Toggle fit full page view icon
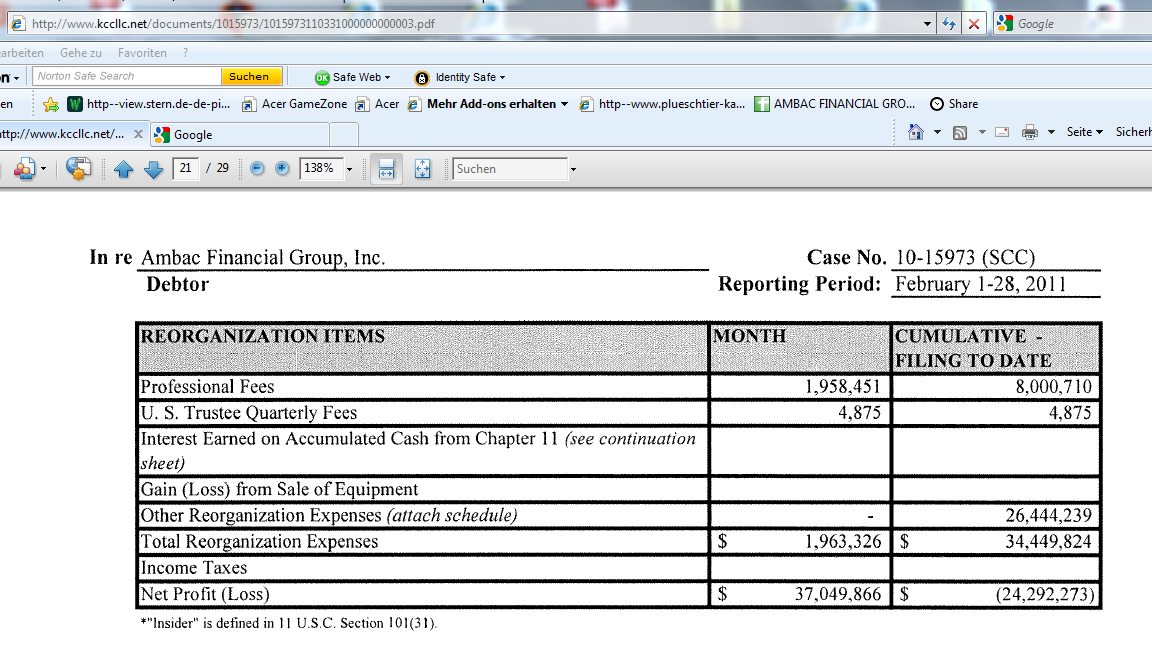This screenshot has height=647, width=1152. [x=422, y=168]
